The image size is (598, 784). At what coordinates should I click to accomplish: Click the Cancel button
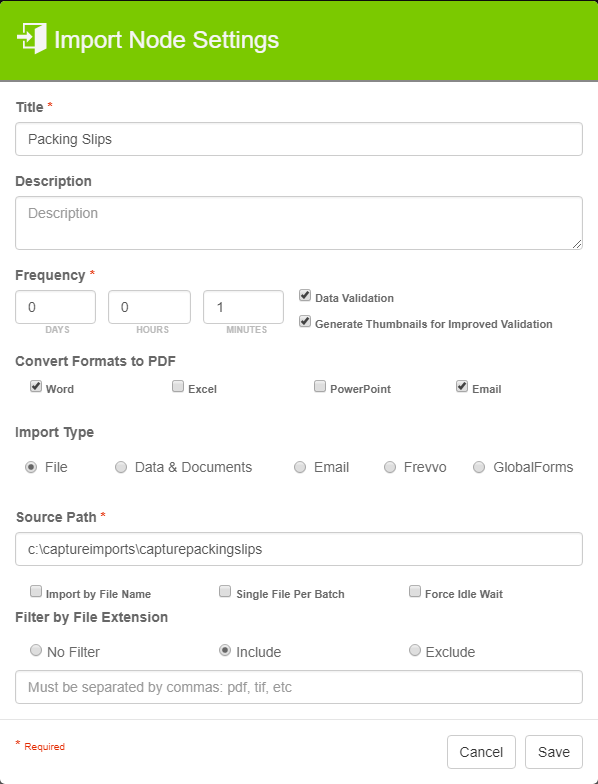tap(481, 752)
